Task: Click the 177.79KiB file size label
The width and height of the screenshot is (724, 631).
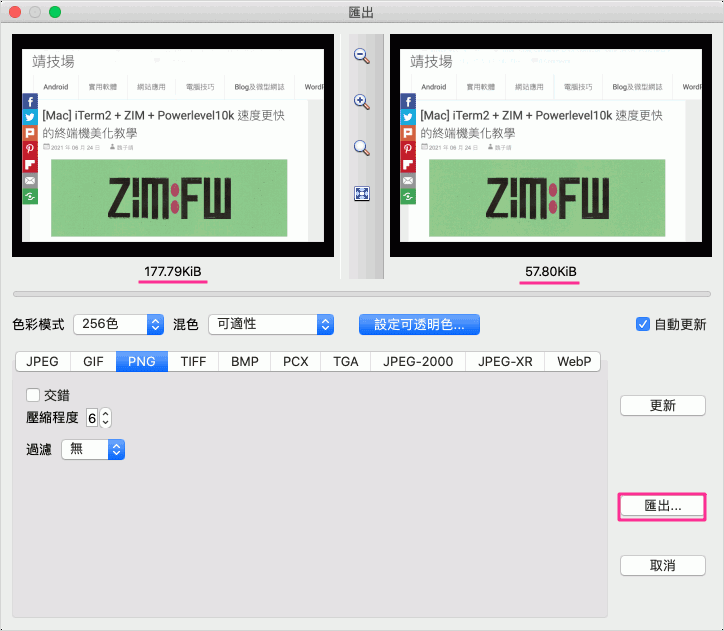Action: (x=173, y=271)
